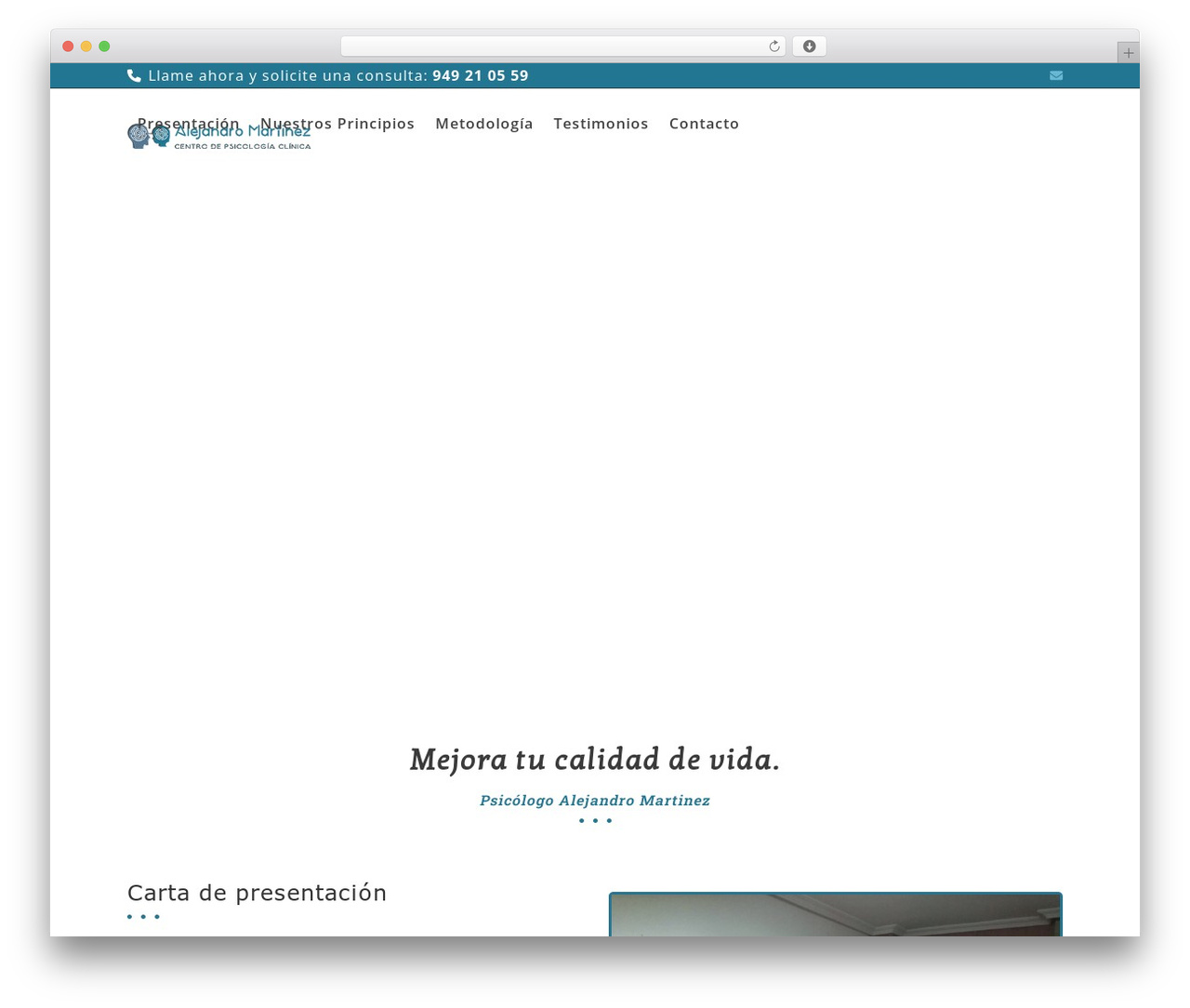Select Contacto in the navigation
This screenshot has height=1008, width=1190.
(x=704, y=124)
